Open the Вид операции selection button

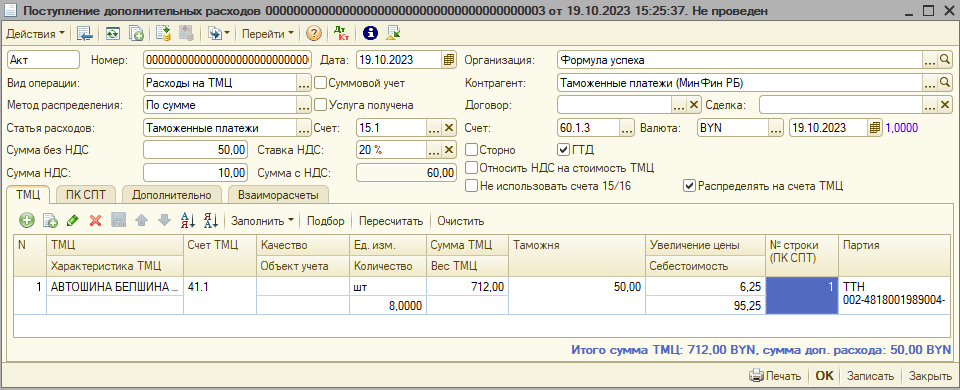click(x=304, y=82)
